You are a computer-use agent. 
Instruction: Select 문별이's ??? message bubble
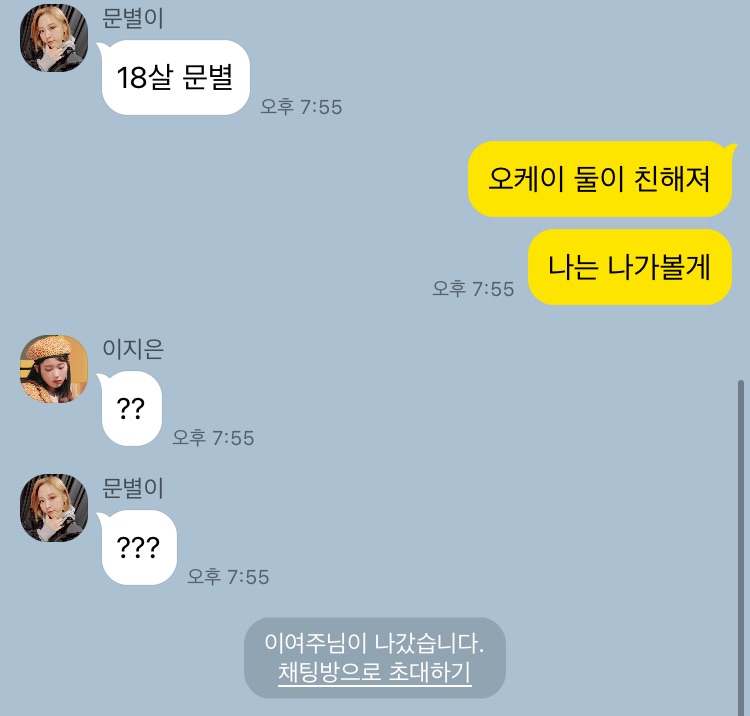(138, 548)
